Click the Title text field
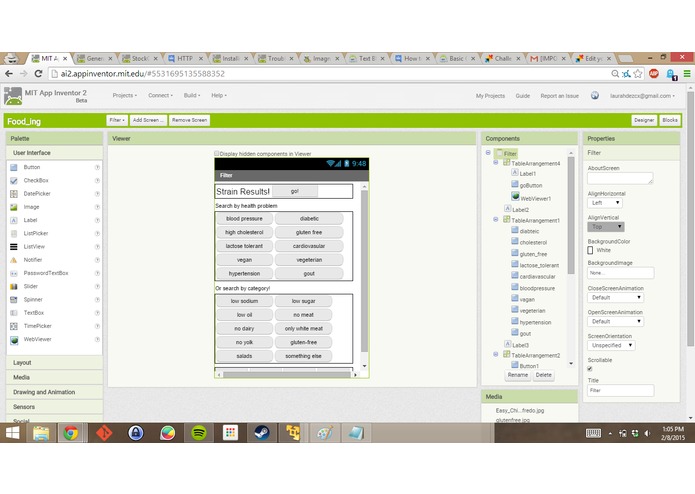The width and height of the screenshot is (695, 494). click(x=621, y=390)
